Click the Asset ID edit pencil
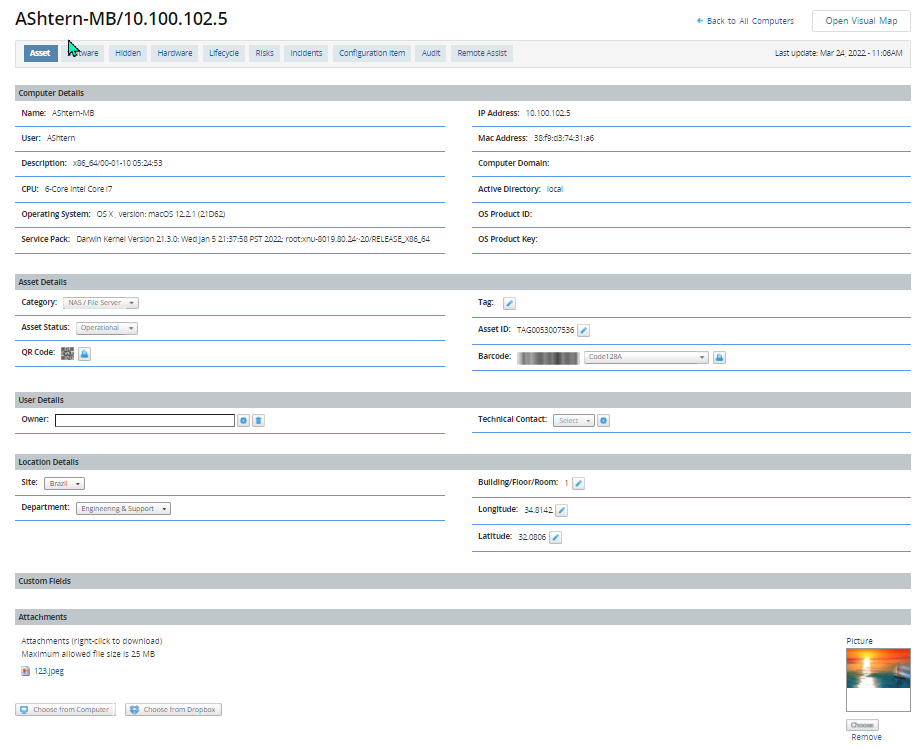This screenshot has width=923, height=749. coord(584,330)
